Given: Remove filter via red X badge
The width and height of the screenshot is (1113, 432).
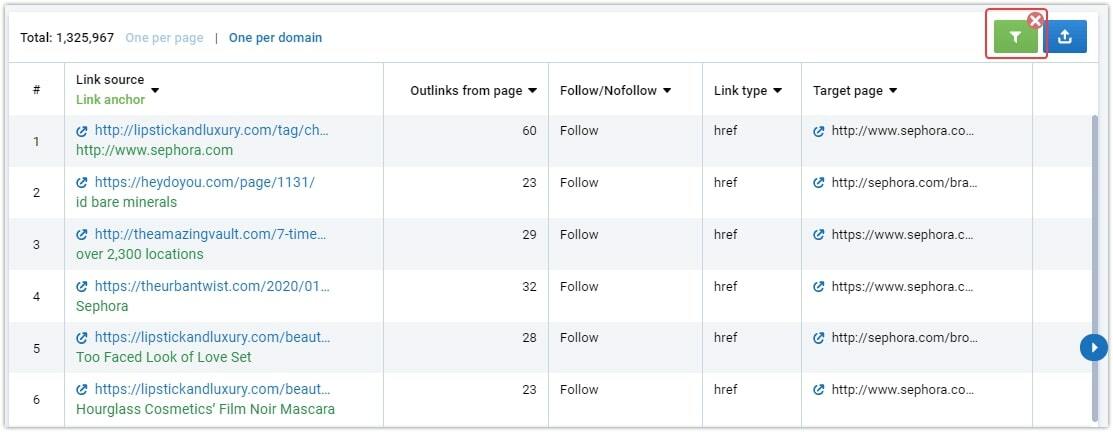Looking at the screenshot, I should click(1035, 20).
